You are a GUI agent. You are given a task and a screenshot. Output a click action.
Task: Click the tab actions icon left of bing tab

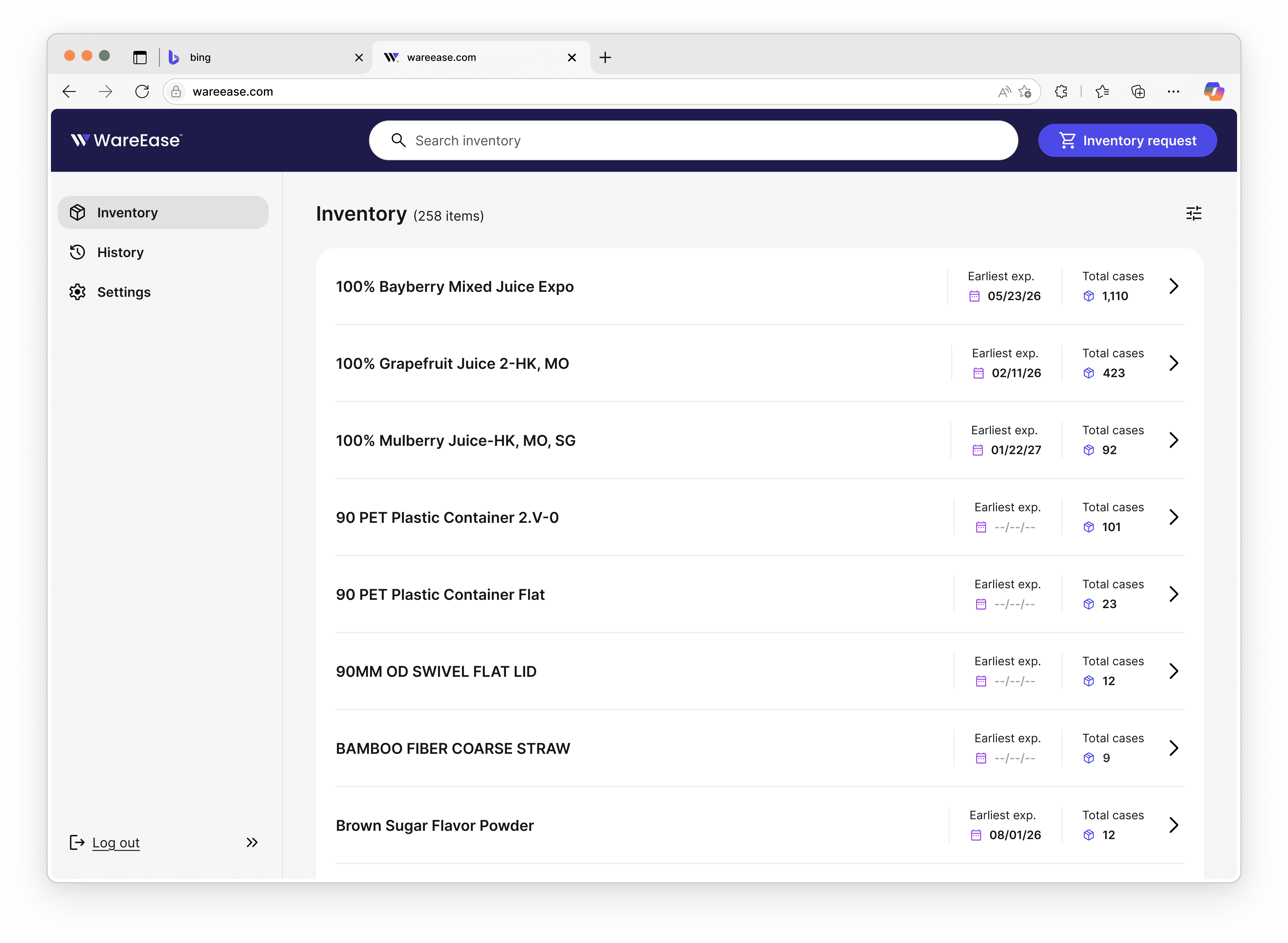140,57
